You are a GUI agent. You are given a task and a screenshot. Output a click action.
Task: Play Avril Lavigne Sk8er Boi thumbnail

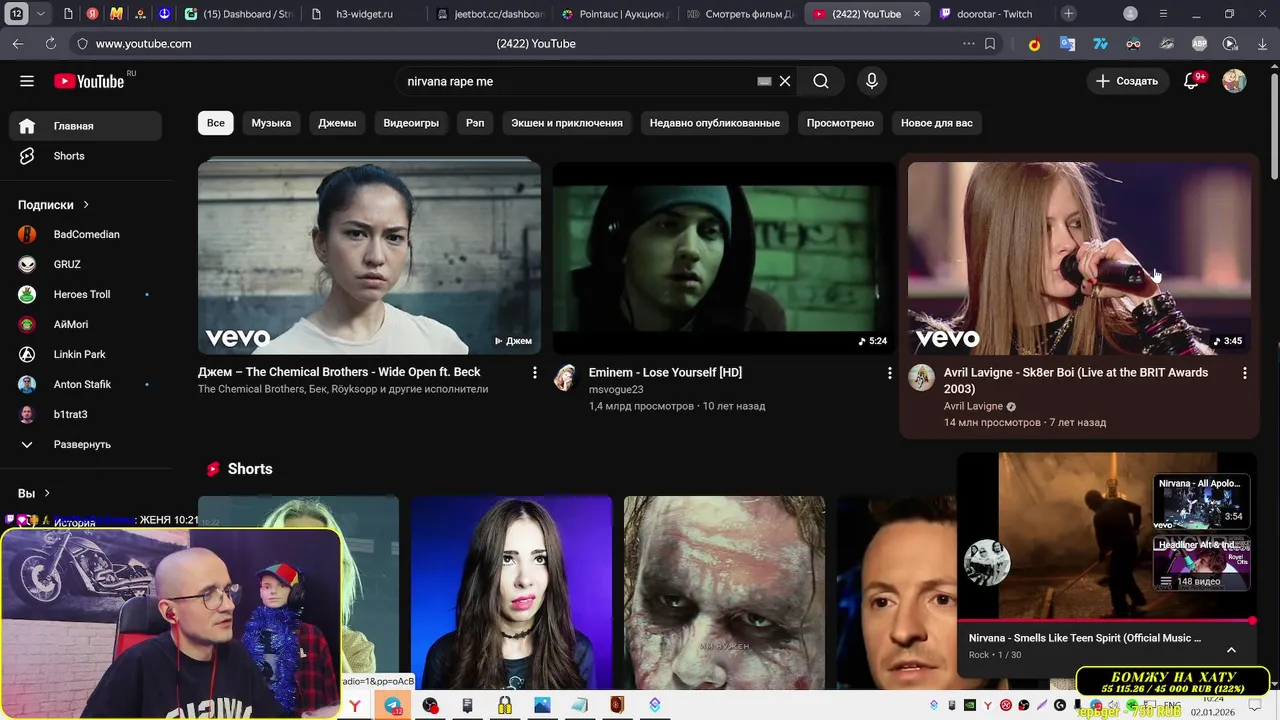click(1079, 258)
